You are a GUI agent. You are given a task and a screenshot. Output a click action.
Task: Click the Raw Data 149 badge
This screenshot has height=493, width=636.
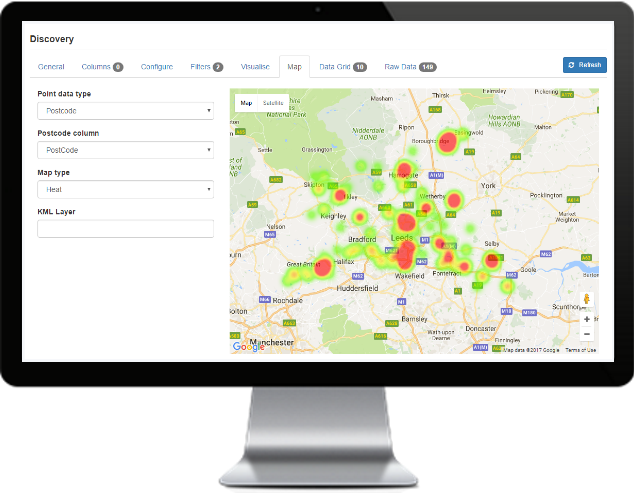click(428, 67)
